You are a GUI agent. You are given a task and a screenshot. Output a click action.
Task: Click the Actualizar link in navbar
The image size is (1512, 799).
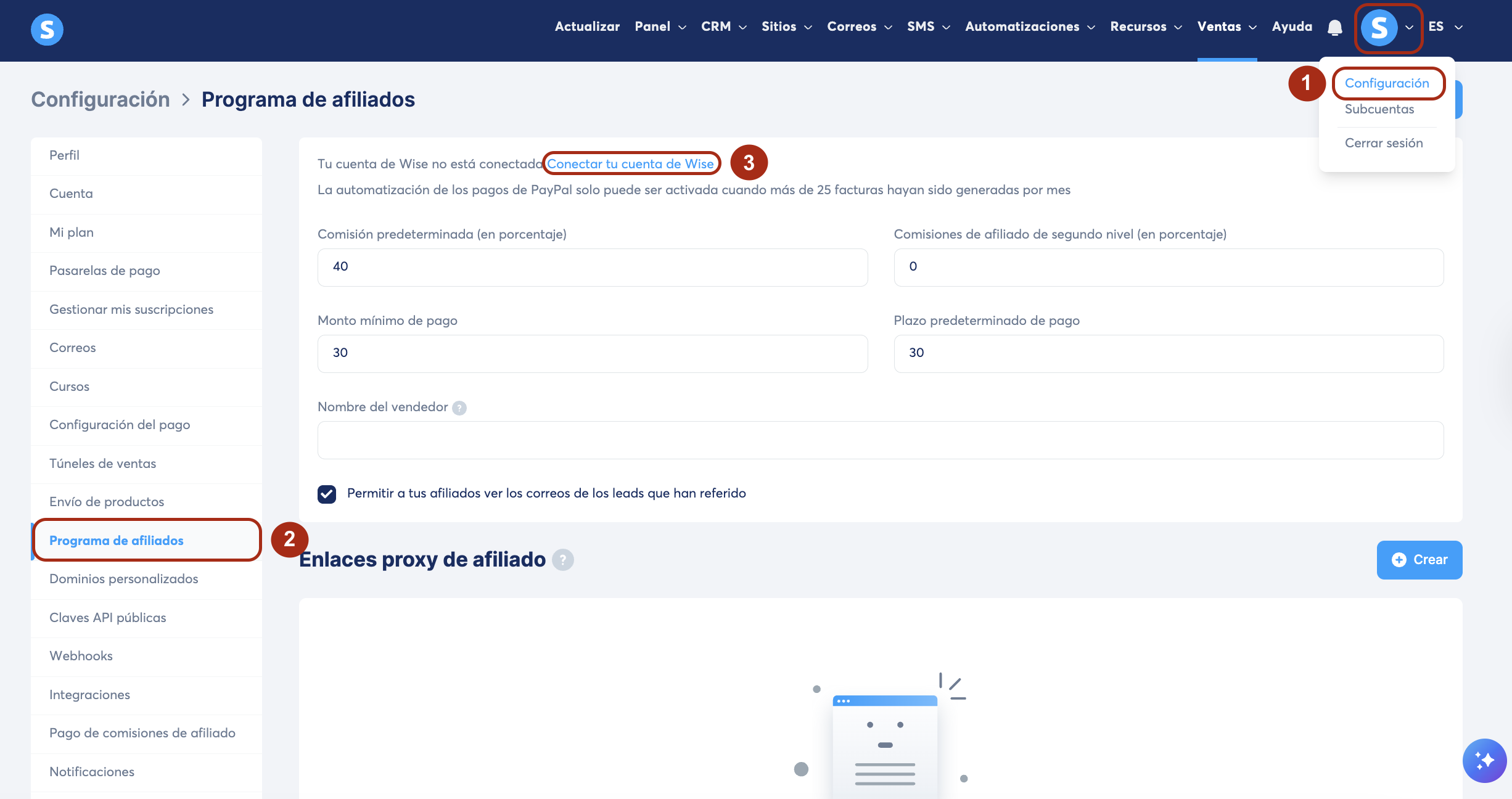(x=587, y=27)
